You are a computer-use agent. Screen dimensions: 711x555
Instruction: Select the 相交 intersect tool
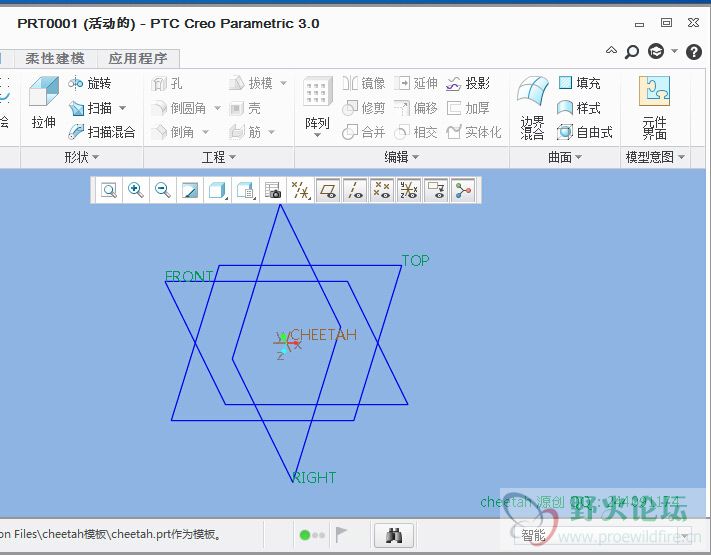coord(416,132)
